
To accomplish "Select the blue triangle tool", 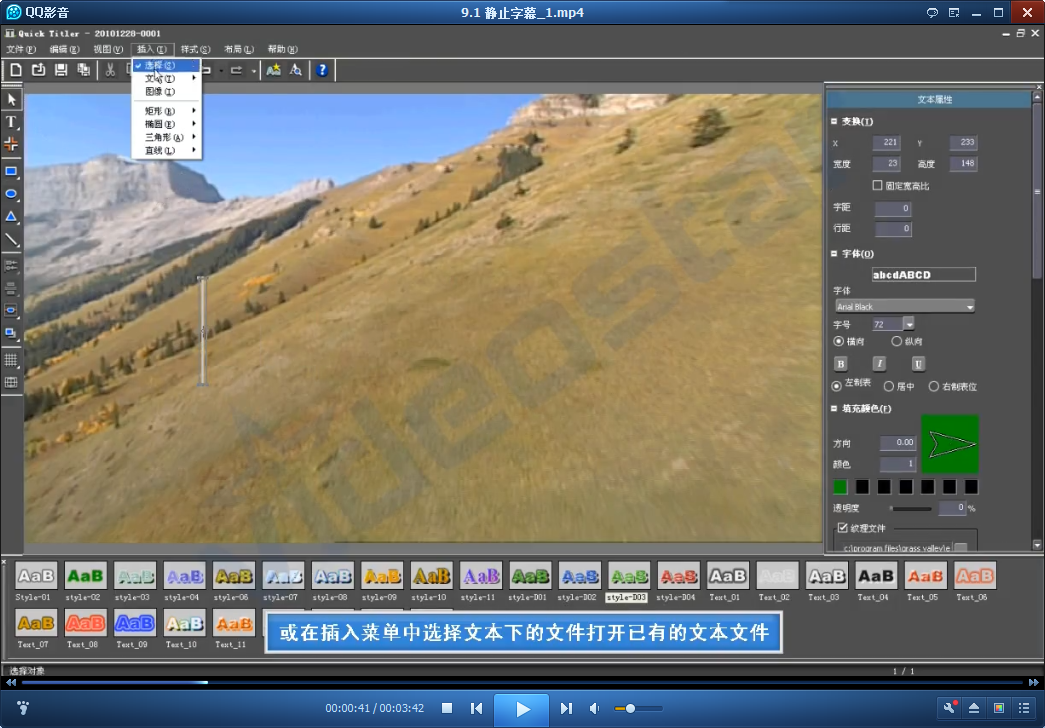I will (11, 217).
